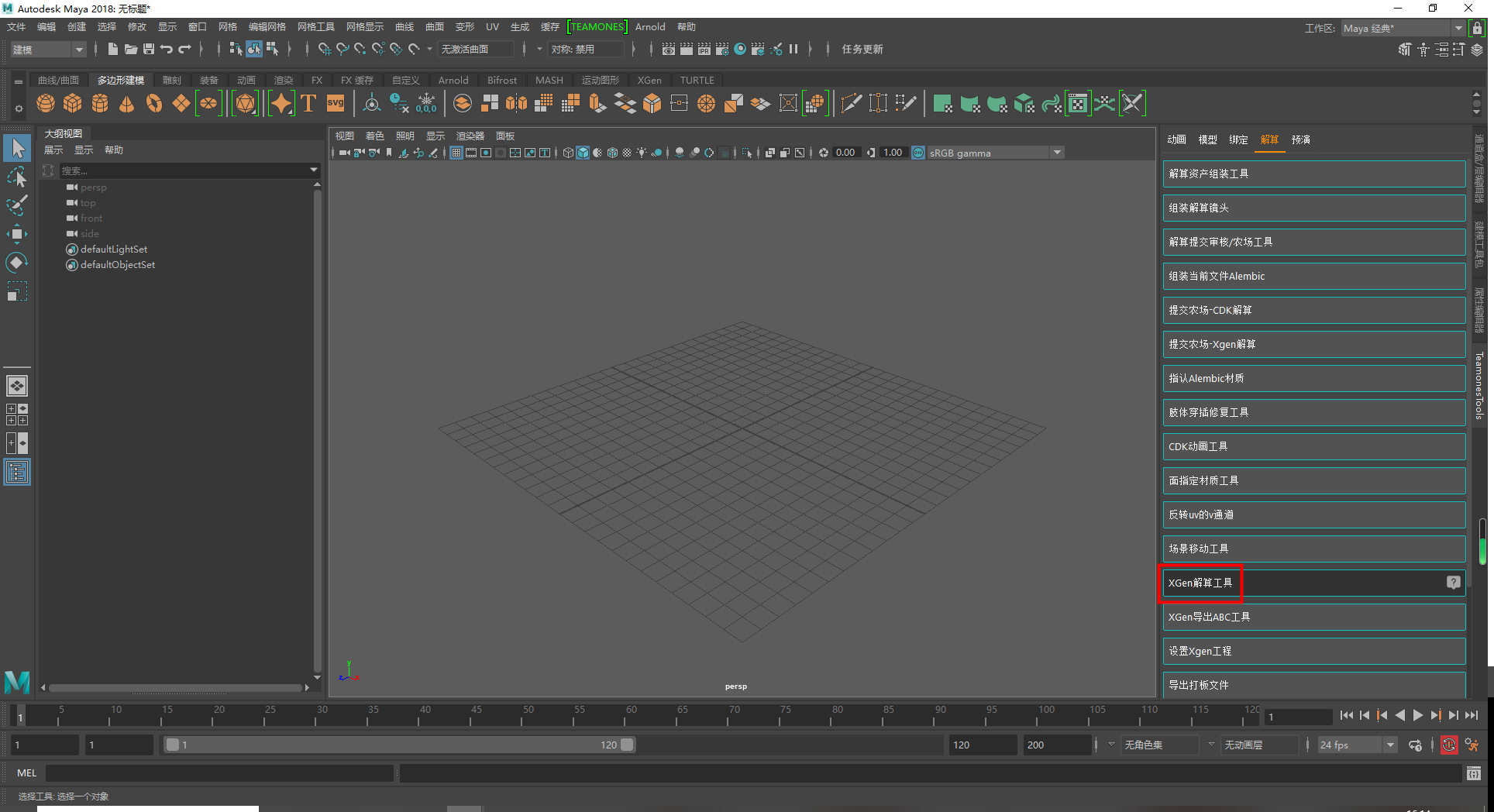Open the TEAMONES menu
The width and height of the screenshot is (1494, 812).
(597, 27)
